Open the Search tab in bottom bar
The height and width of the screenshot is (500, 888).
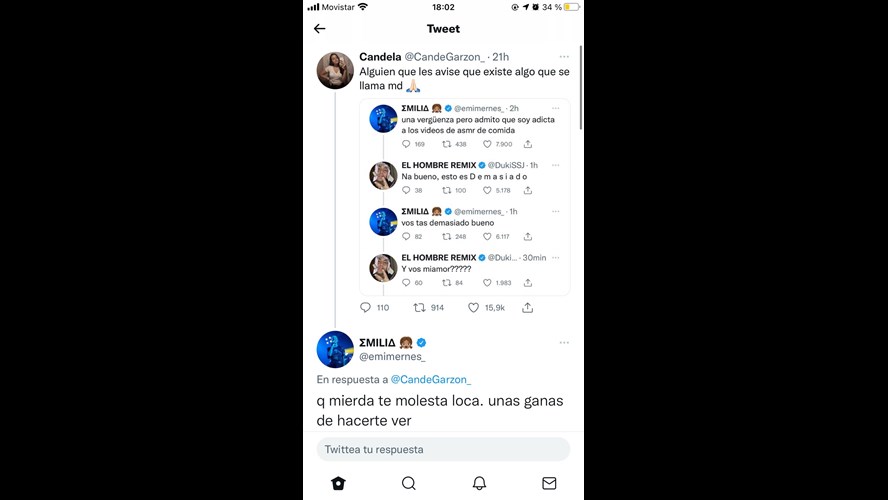pyautogui.click(x=408, y=483)
